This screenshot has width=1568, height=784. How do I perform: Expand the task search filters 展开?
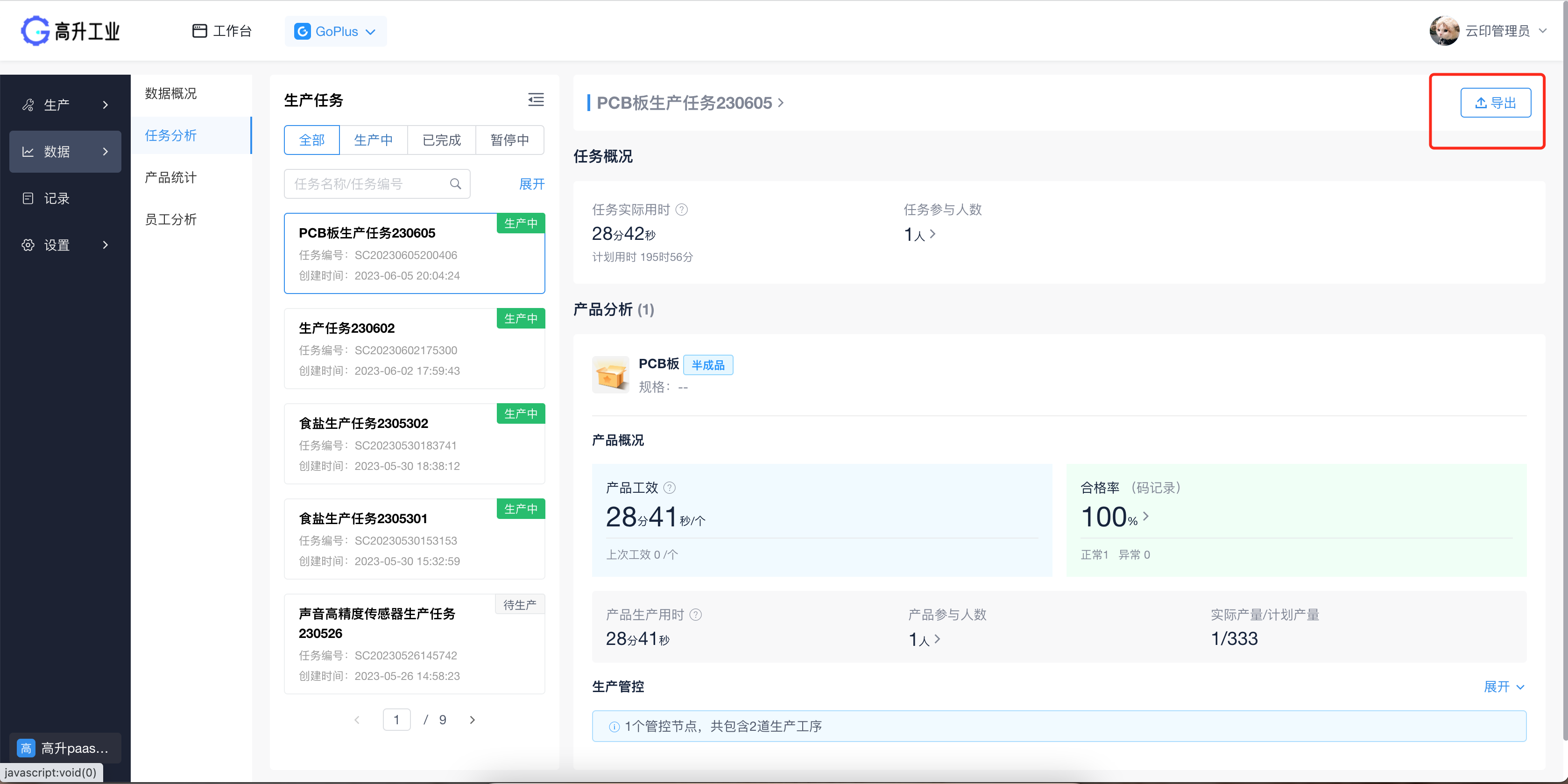pos(531,184)
